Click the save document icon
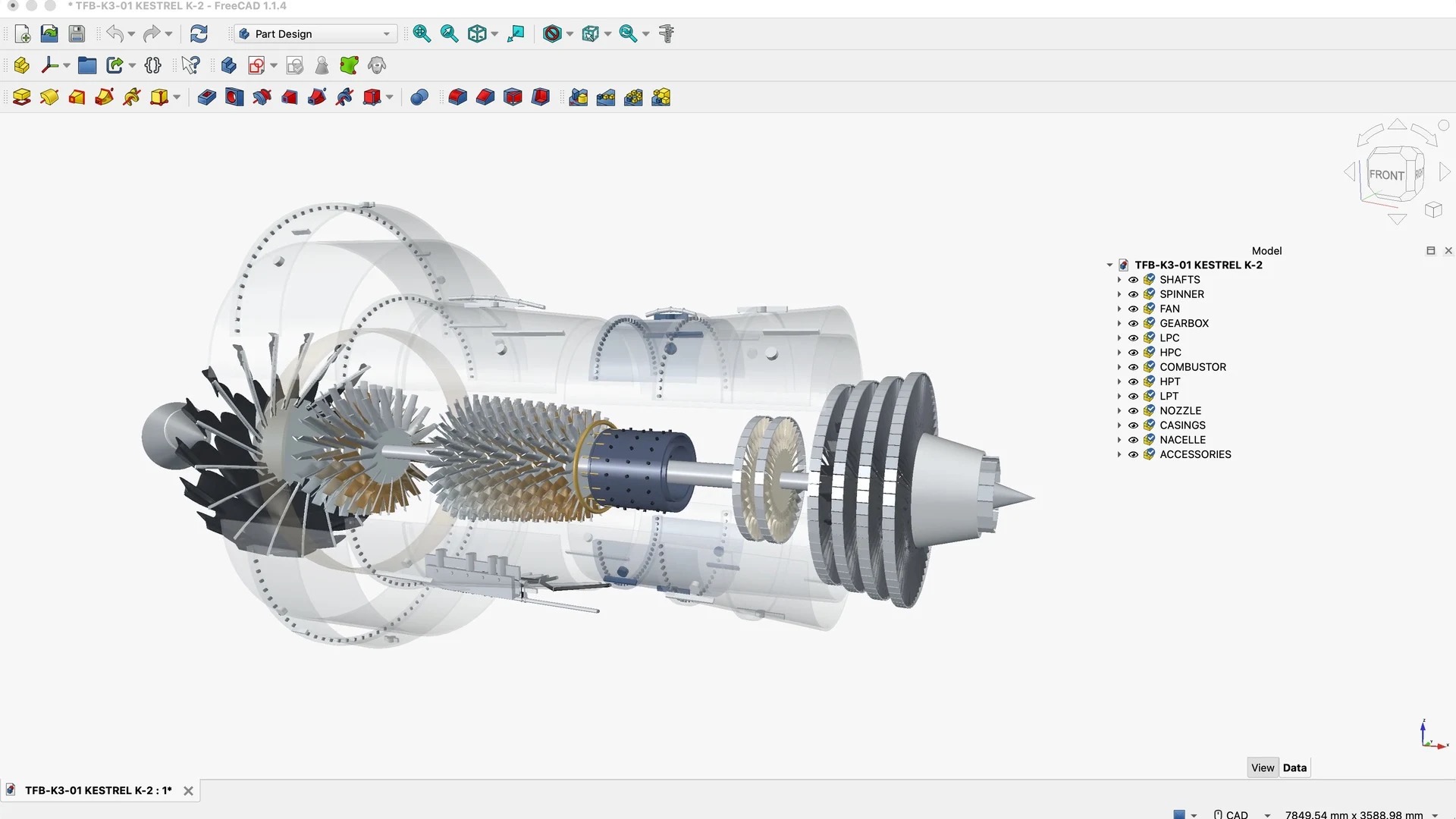The height and width of the screenshot is (819, 1456). pos(77,34)
